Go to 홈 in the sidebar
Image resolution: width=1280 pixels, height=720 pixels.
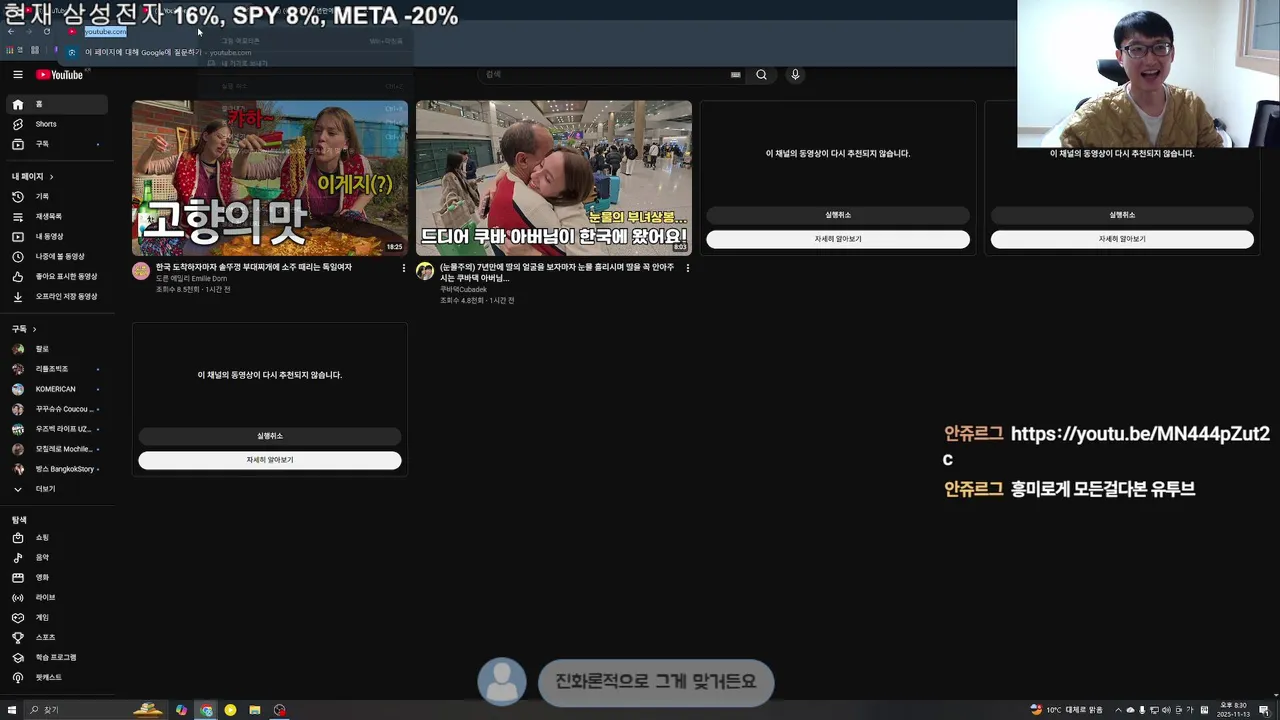pos(56,104)
